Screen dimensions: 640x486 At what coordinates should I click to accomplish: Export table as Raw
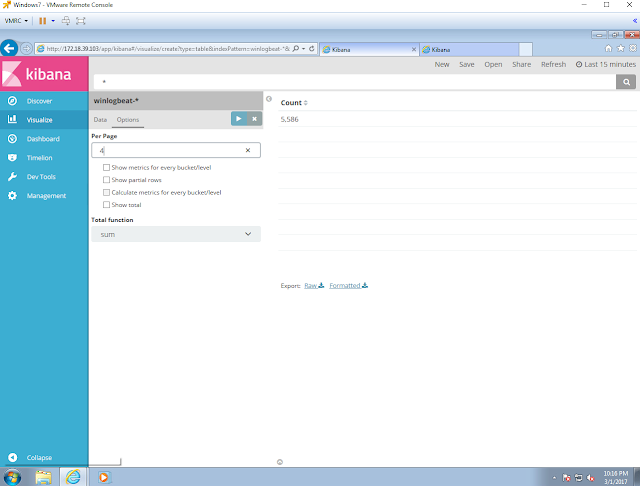click(x=314, y=286)
